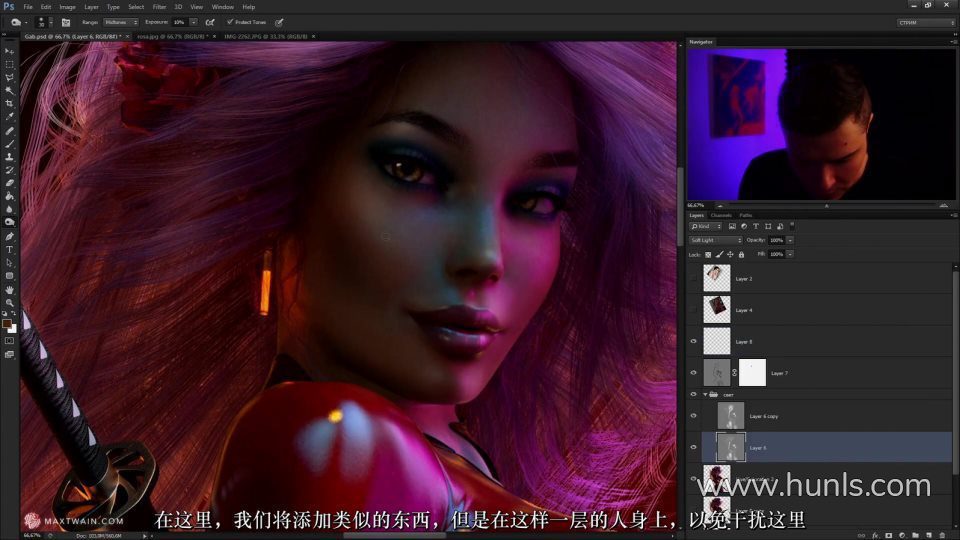Screen dimensions: 960x540
Task: Toggle lock transparent pixels
Action: click(708, 254)
